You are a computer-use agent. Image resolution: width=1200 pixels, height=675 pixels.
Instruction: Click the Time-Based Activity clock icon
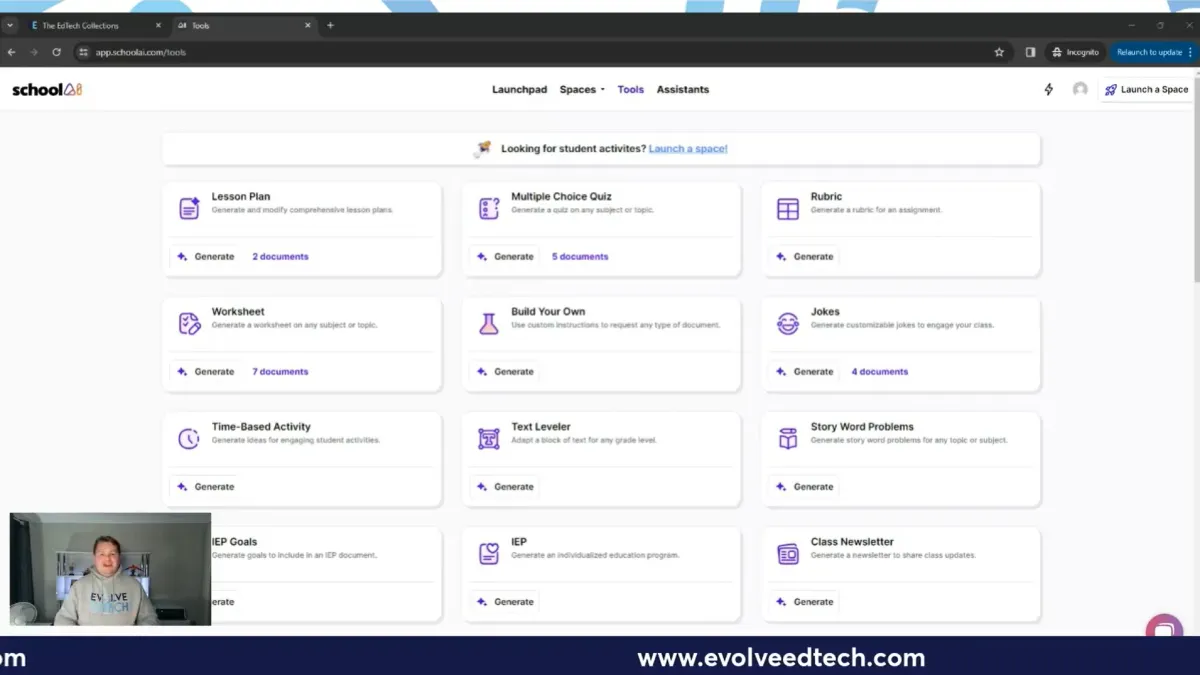click(189, 439)
